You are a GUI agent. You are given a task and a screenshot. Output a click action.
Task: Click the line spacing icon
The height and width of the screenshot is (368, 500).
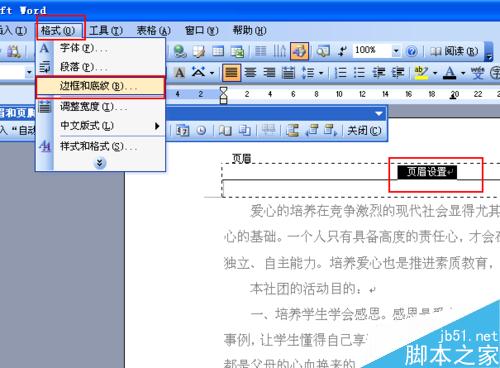point(307,72)
